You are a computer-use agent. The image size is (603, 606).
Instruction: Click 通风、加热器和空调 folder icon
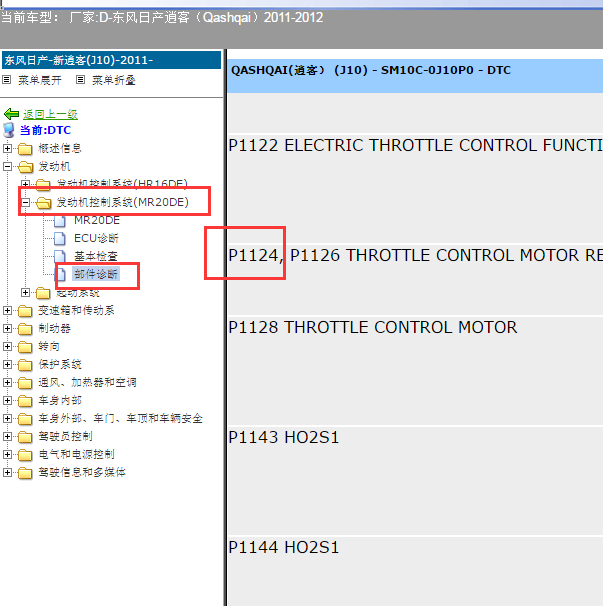pyautogui.click(x=25, y=383)
